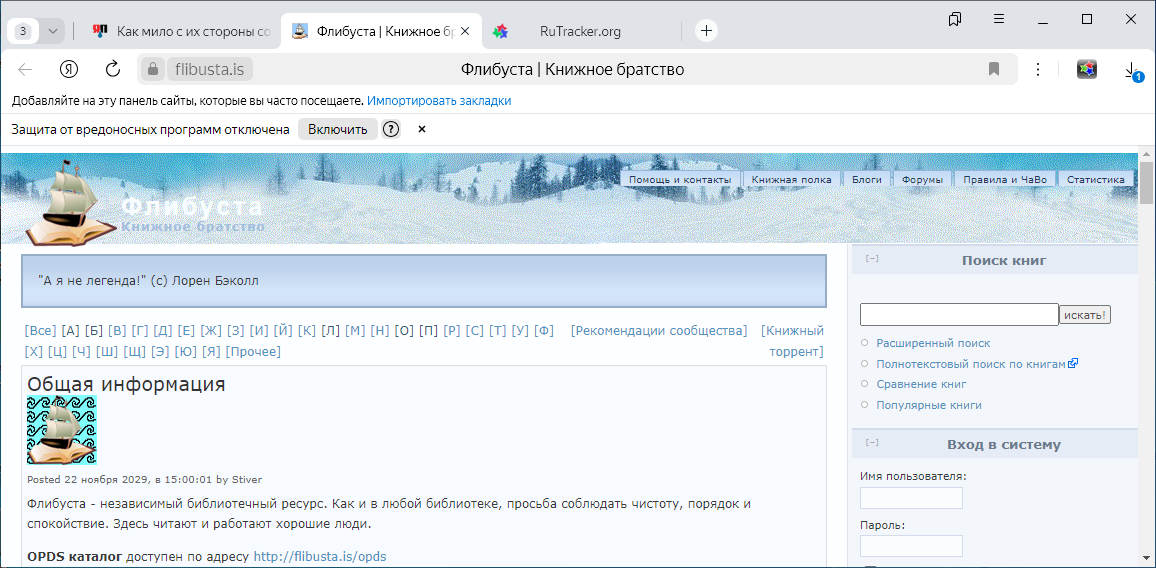Go to Блоги section
This screenshot has height=568, width=1156.
pos(867,179)
